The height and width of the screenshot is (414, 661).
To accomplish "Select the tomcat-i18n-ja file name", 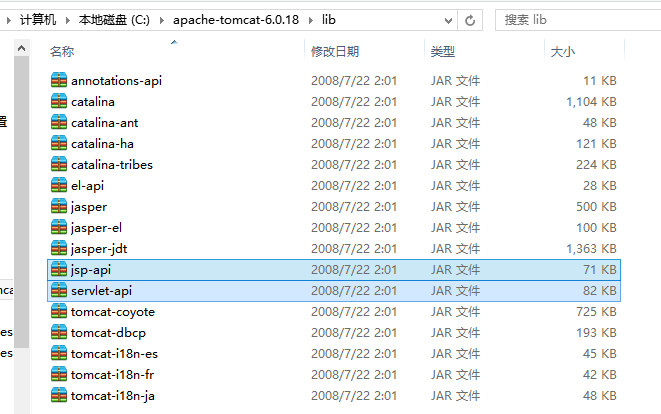I will tap(113, 396).
